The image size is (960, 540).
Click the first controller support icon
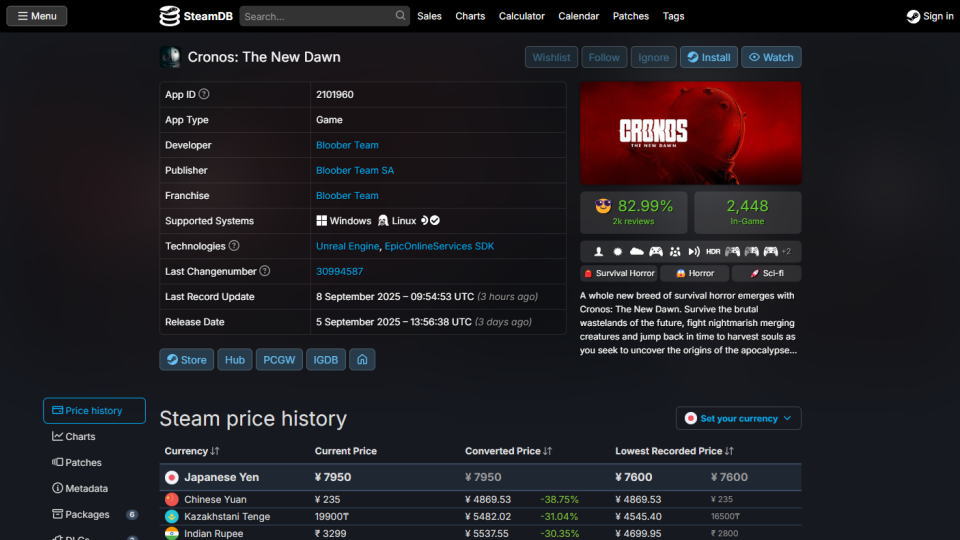point(656,251)
